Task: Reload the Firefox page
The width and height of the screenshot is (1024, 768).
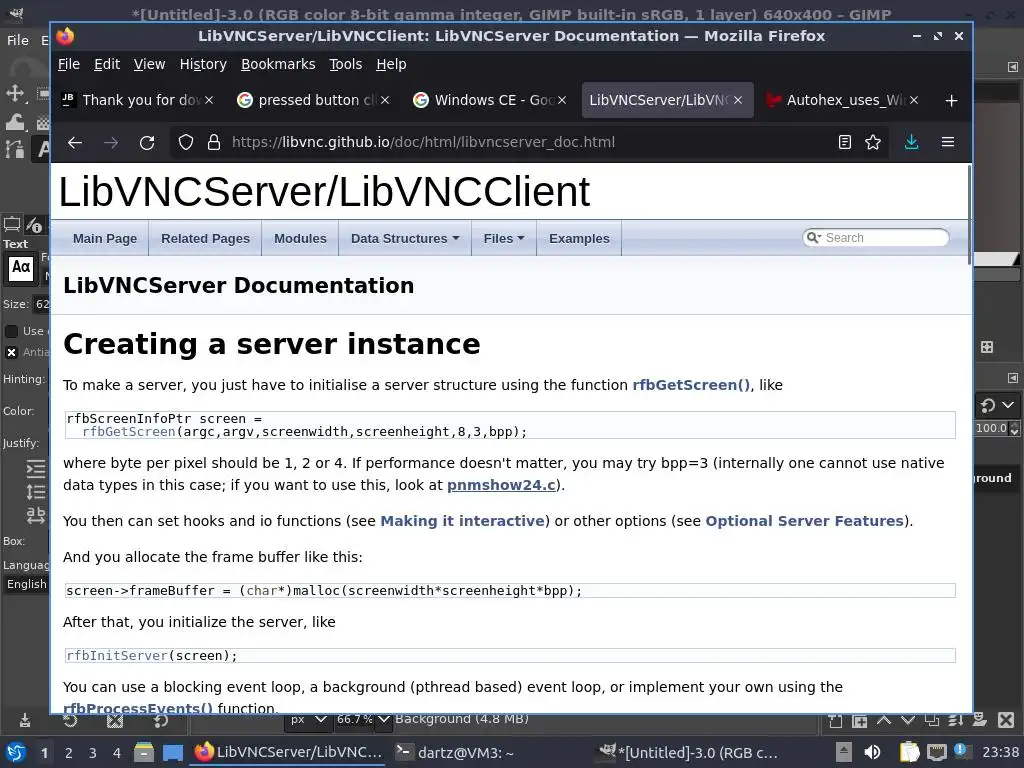Action: 147,142
